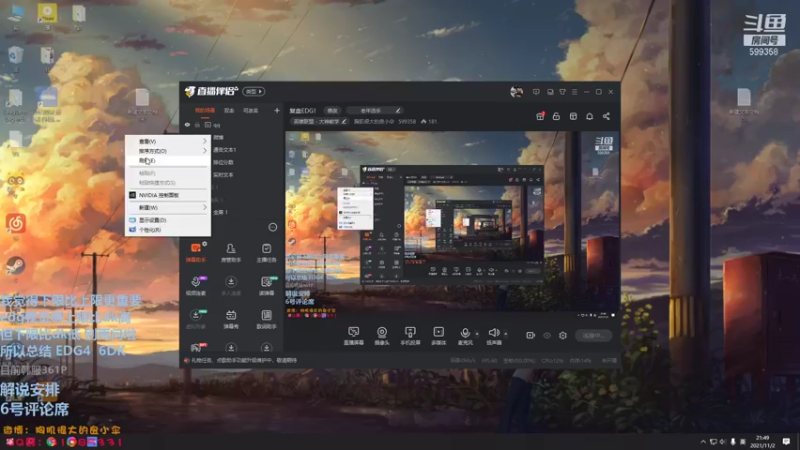Open the 读弹幕 tool

click(266, 286)
